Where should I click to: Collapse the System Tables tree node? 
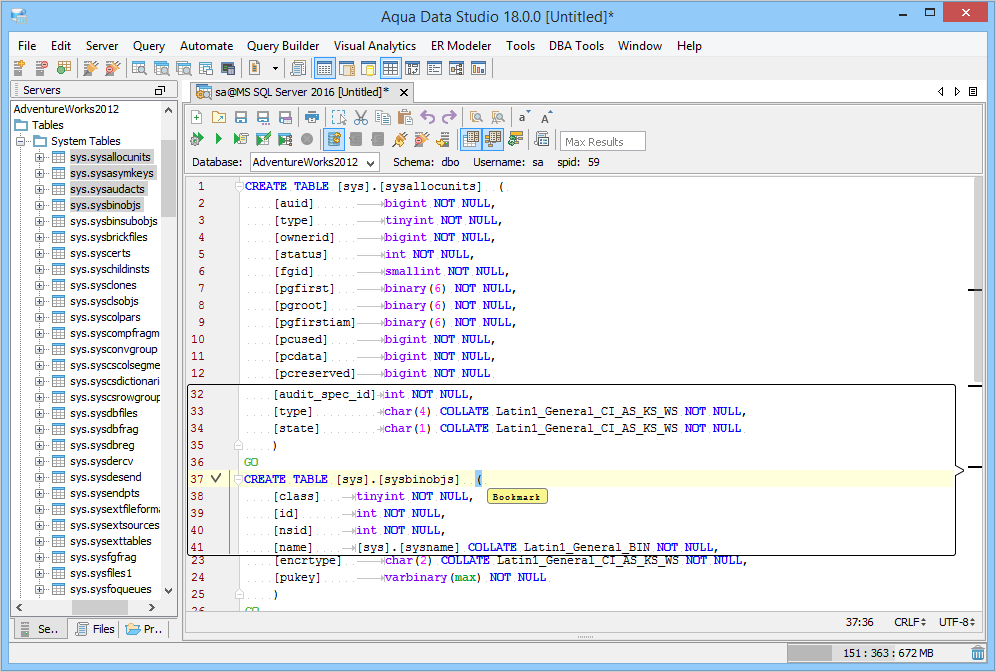click(x=22, y=141)
